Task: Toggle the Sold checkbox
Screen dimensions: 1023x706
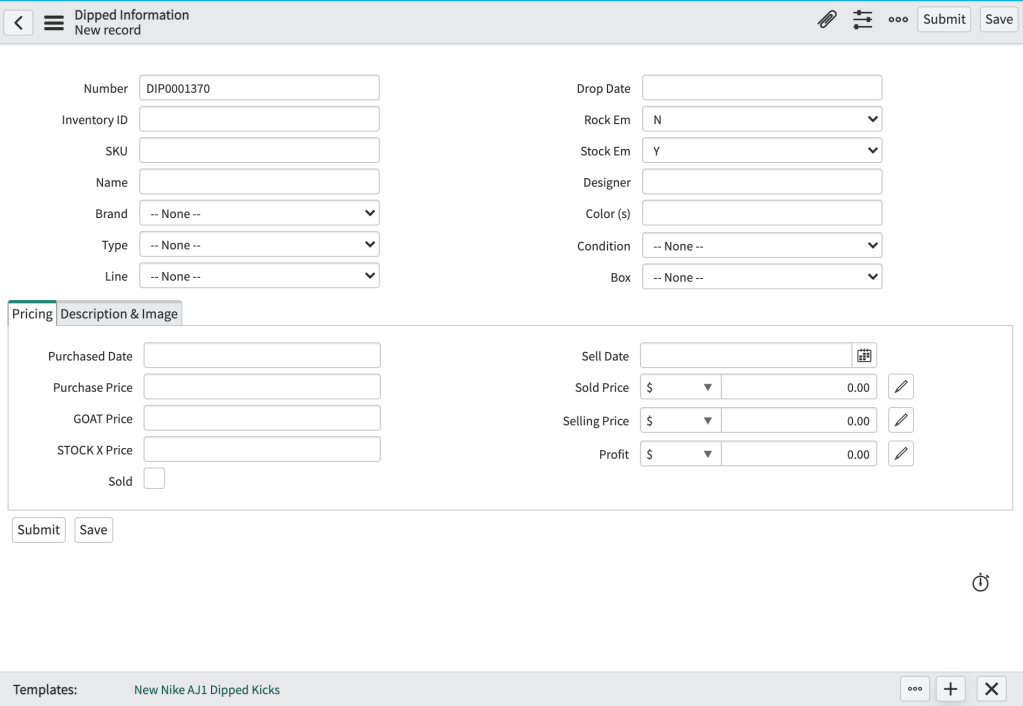Action: coord(154,479)
